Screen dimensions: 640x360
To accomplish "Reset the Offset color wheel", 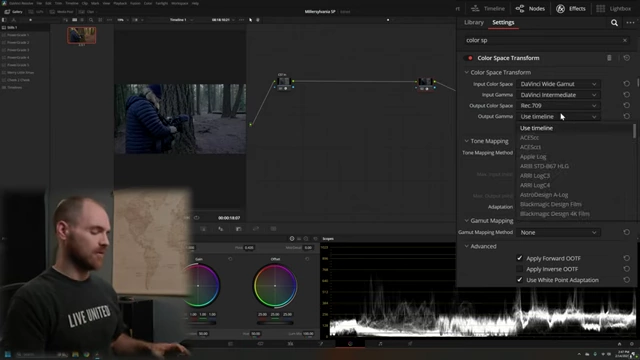I will tap(307, 259).
